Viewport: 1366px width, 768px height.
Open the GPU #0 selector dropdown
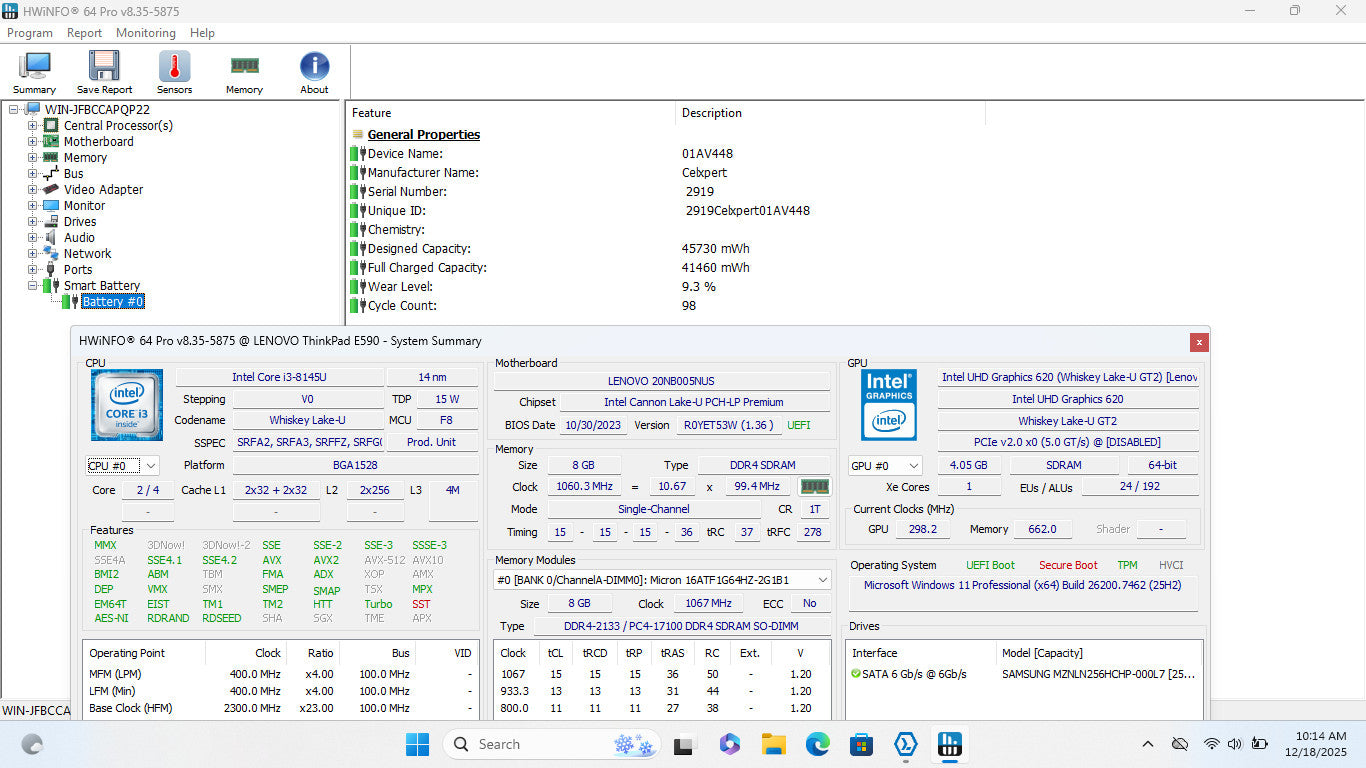(884, 466)
